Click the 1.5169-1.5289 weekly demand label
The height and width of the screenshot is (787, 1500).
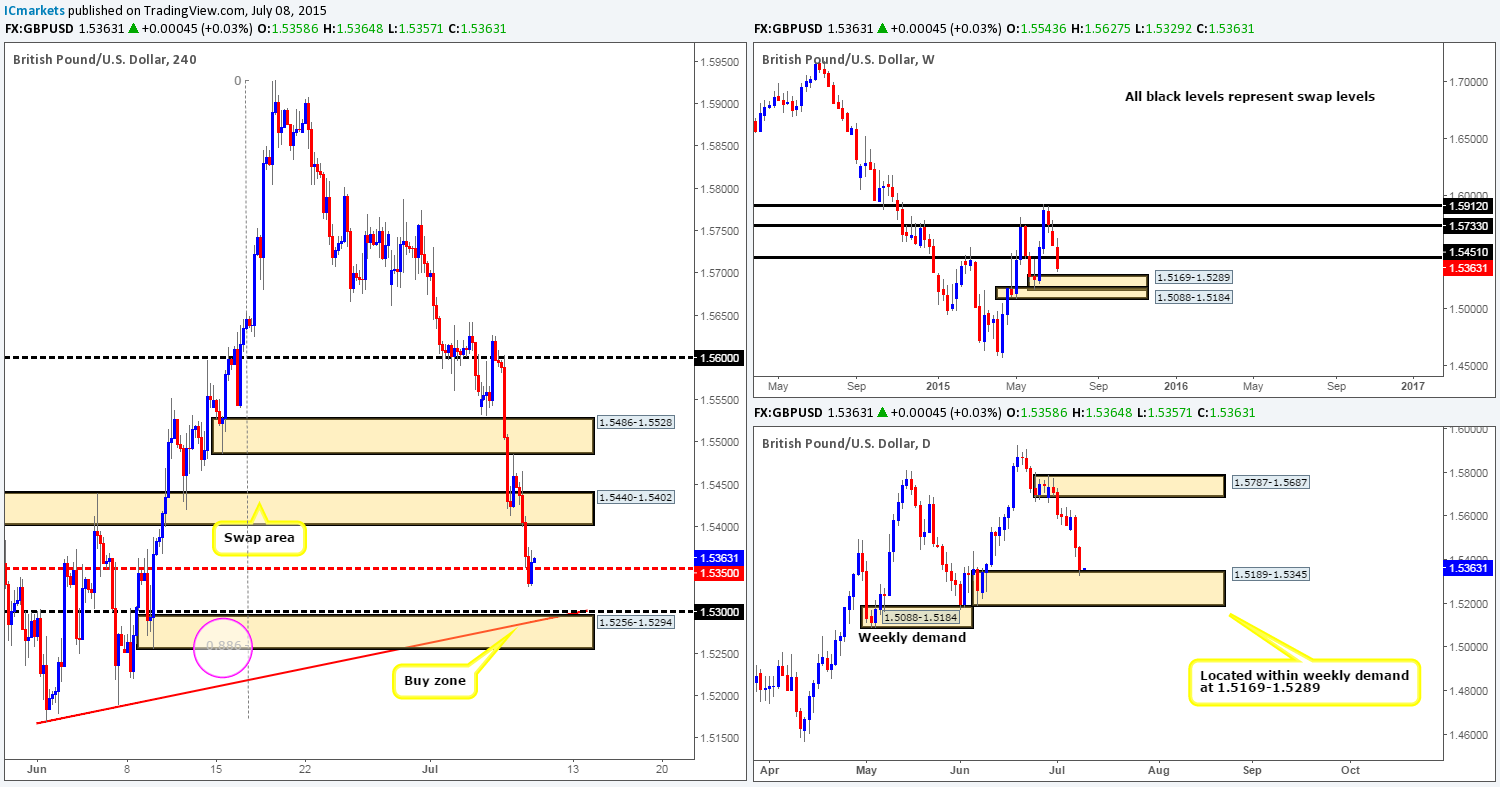pyautogui.click(x=1193, y=277)
